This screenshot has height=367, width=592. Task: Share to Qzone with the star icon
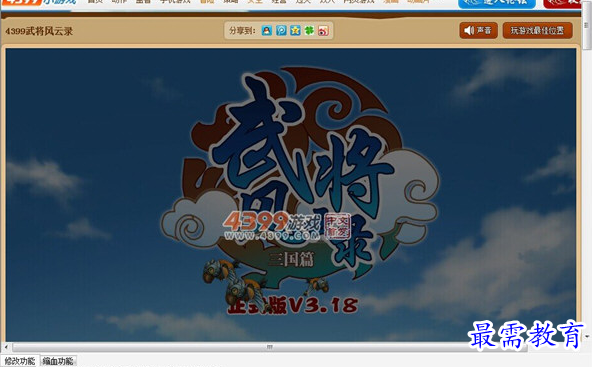click(295, 31)
